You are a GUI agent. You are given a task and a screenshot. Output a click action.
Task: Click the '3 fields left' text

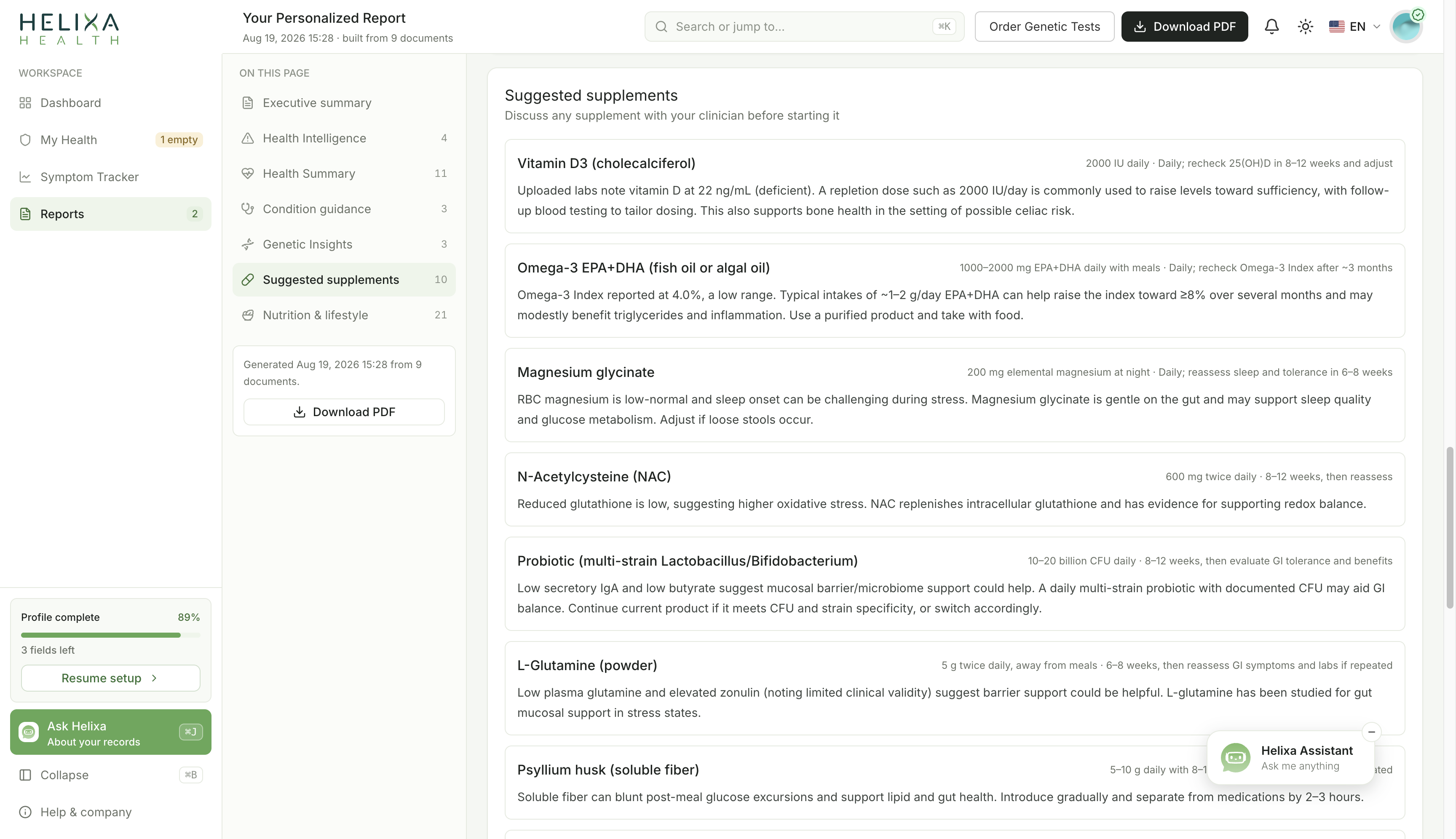click(x=48, y=651)
